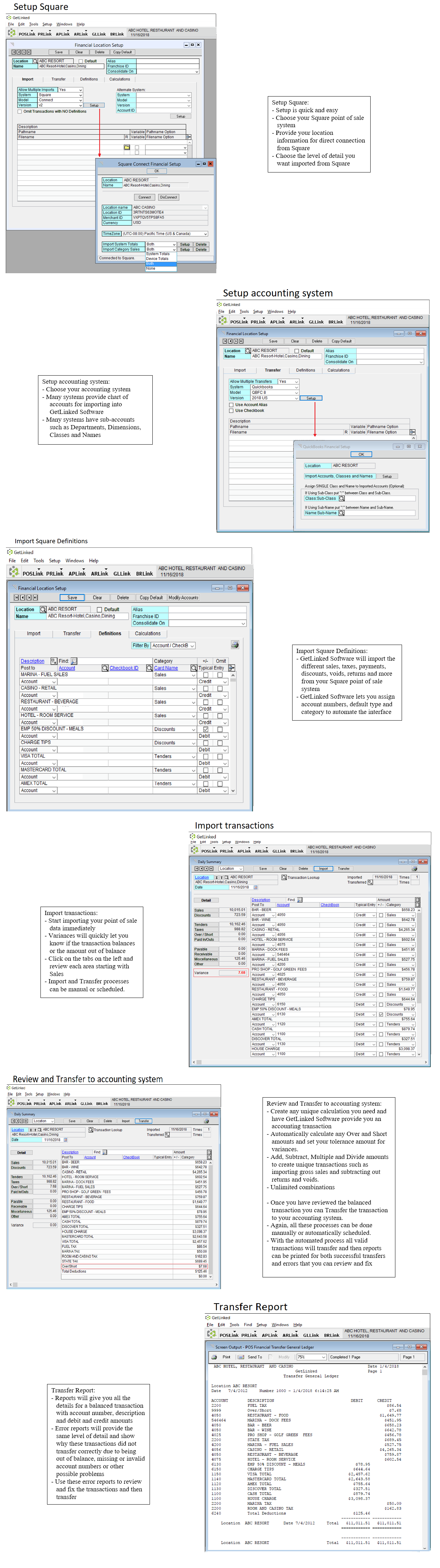Open Location lookup magnifier in Setup Square window
Screen dimensions: 440x1568
click(35, 61)
